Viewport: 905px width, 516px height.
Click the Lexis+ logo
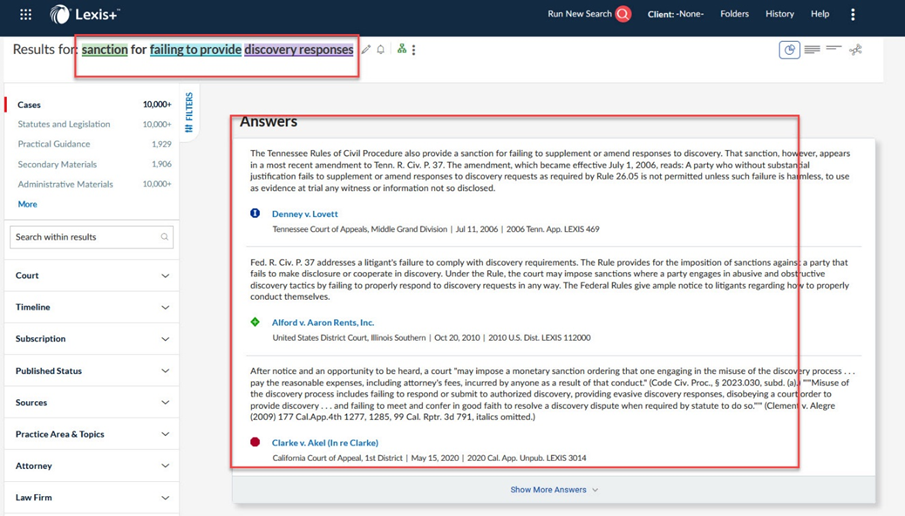tap(84, 14)
